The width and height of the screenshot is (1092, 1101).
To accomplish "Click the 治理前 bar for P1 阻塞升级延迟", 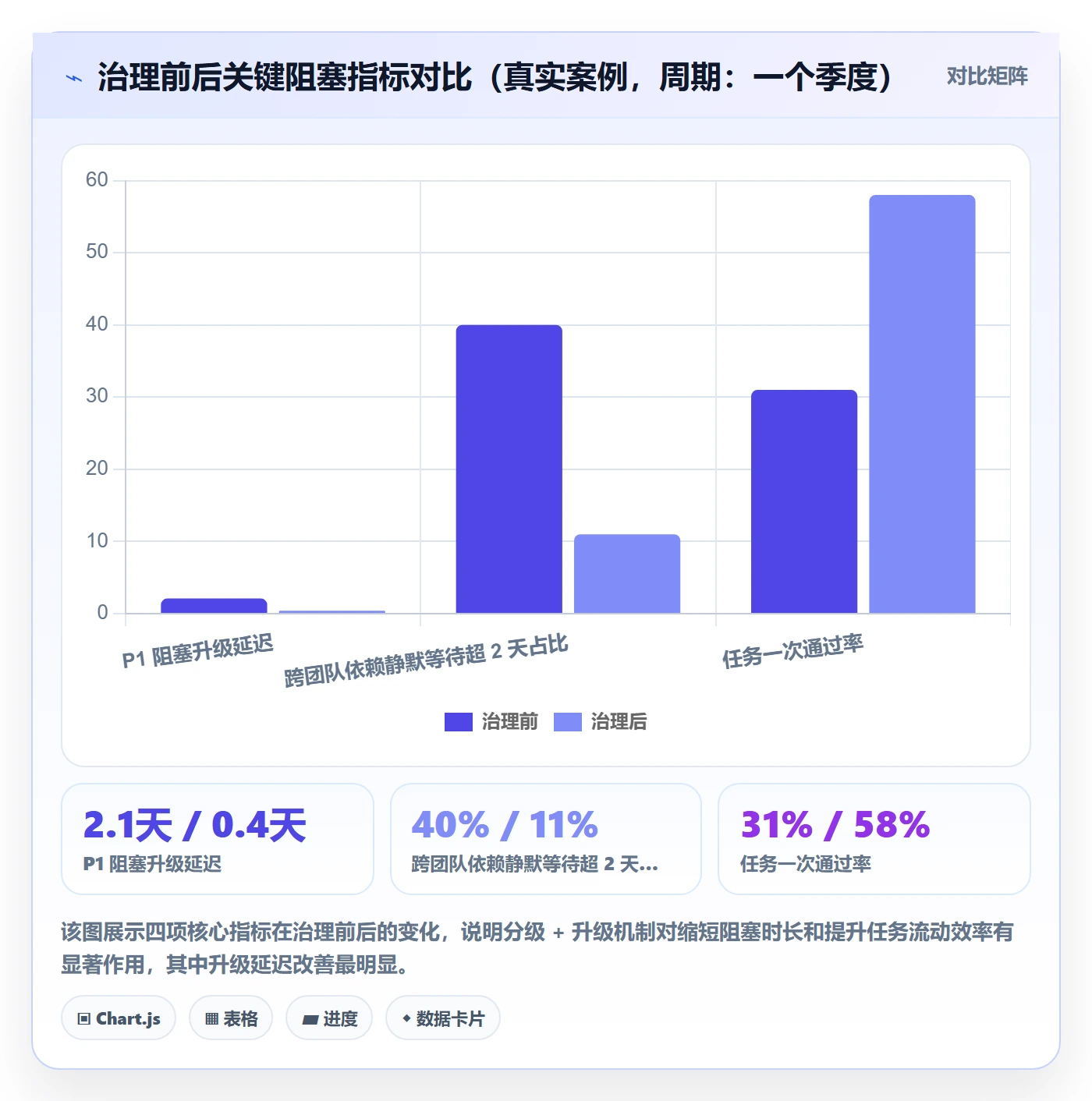I will click(x=214, y=606).
